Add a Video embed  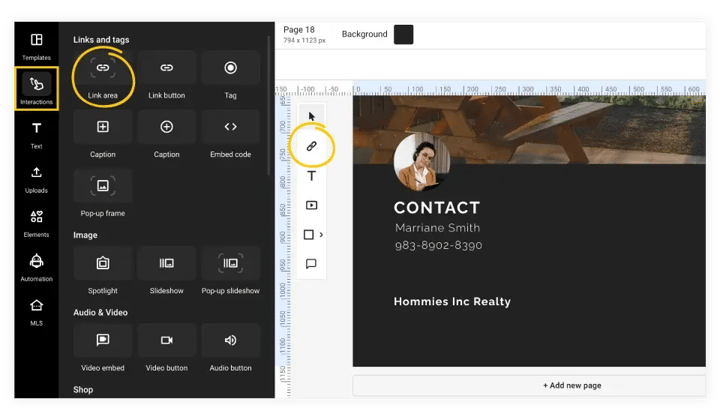[103, 348]
